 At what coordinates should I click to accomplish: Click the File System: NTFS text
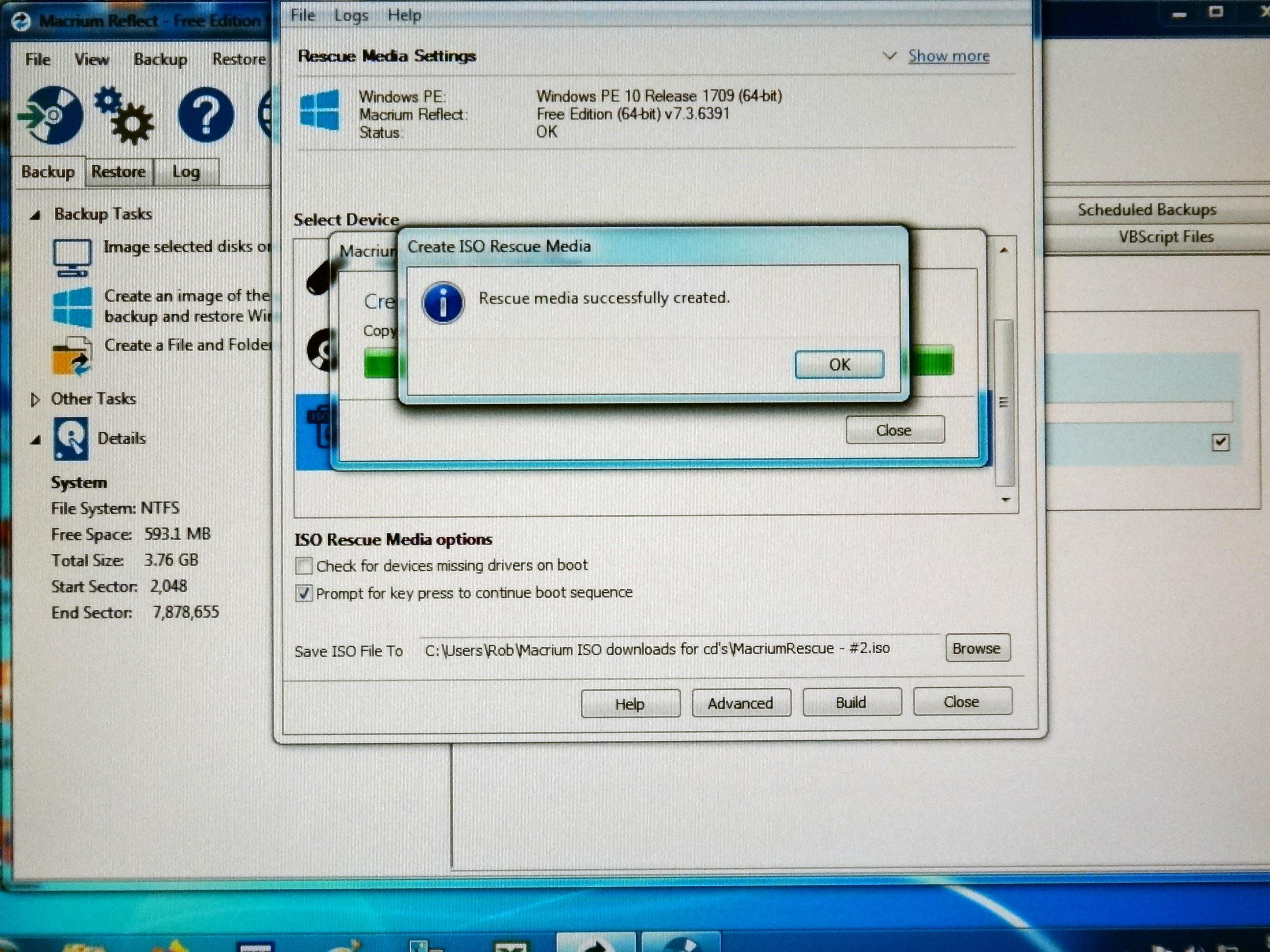(116, 508)
